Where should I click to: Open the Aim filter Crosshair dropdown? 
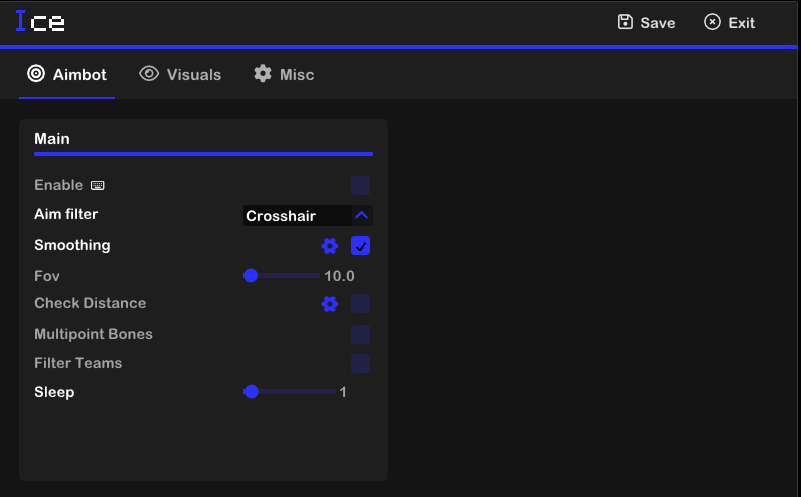click(x=296, y=216)
